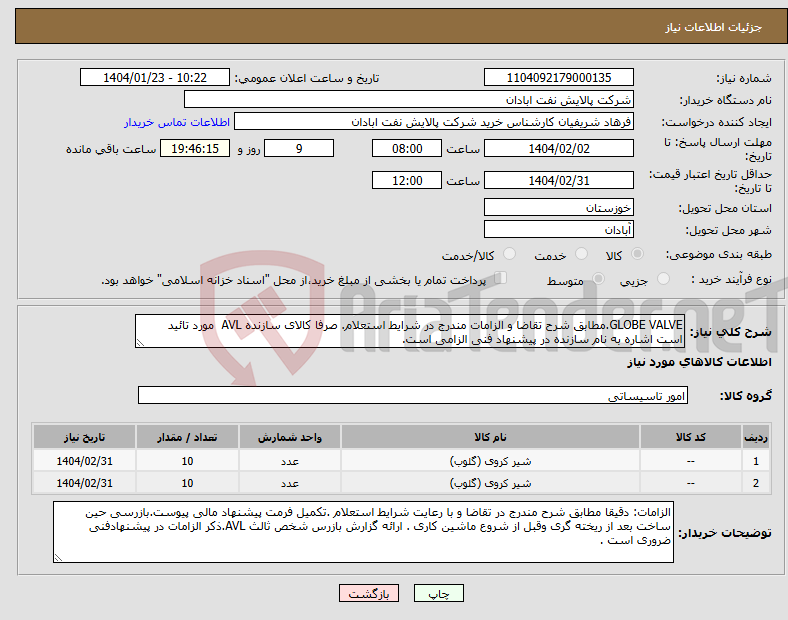788x620 pixels.
Task: Select the کالا radio button
Action: [x=637, y=254]
